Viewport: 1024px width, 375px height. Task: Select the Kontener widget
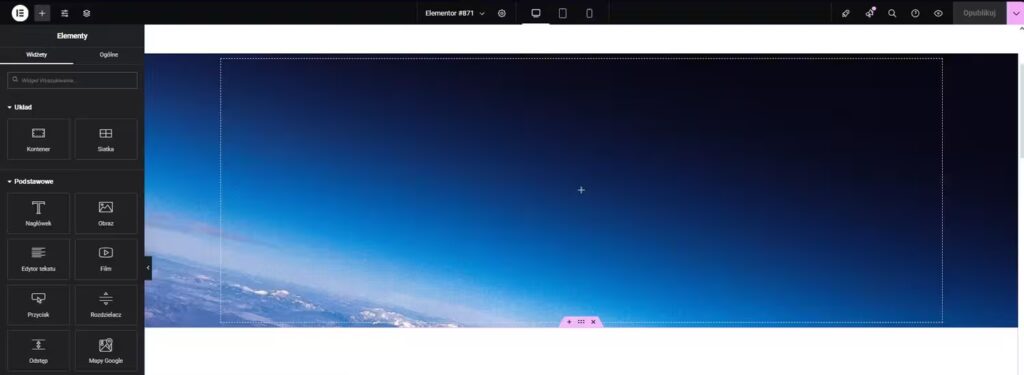(39, 139)
